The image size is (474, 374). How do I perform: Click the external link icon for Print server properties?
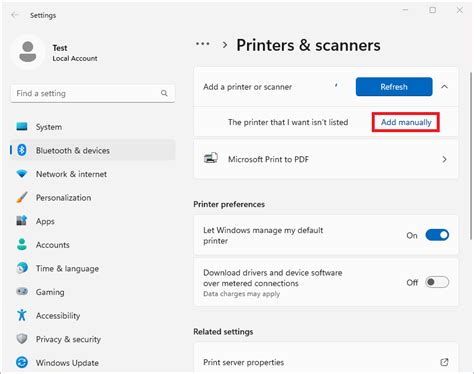point(444,362)
